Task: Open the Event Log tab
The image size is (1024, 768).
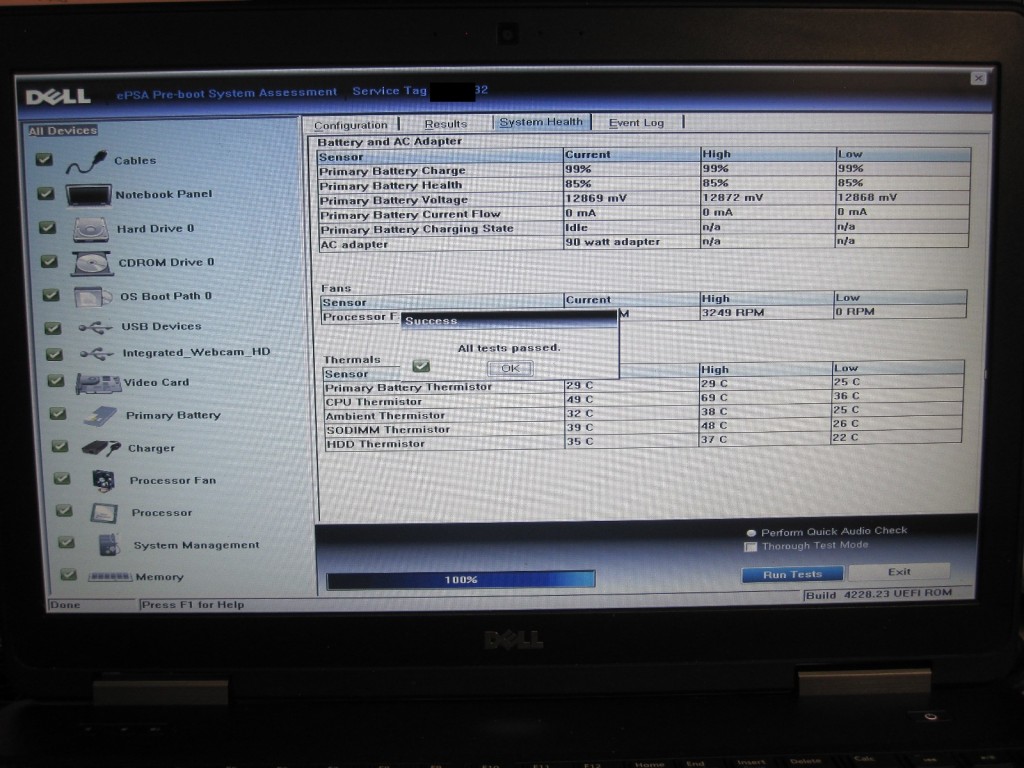Action: (x=636, y=122)
